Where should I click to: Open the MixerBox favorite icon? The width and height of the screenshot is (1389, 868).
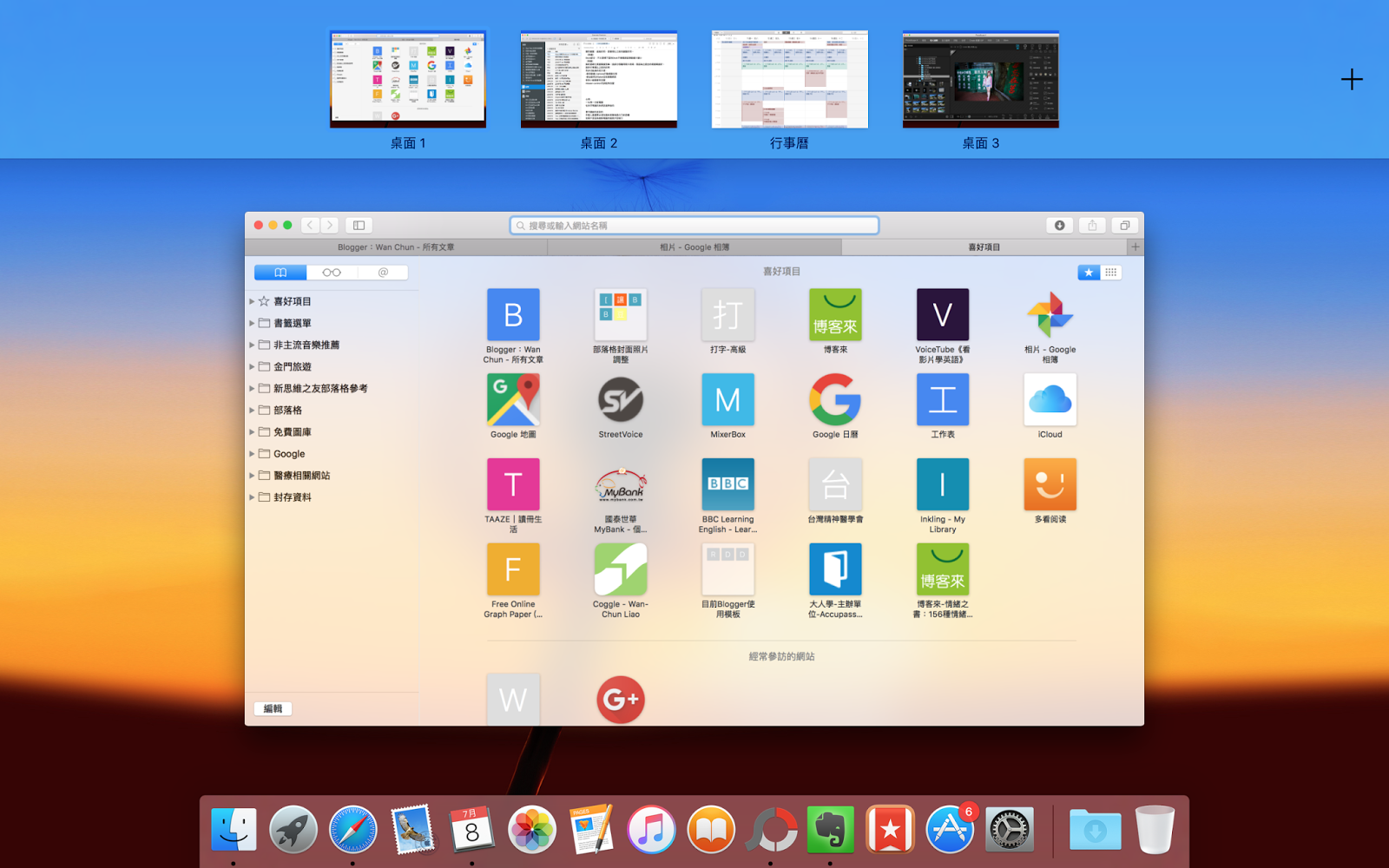click(x=727, y=399)
